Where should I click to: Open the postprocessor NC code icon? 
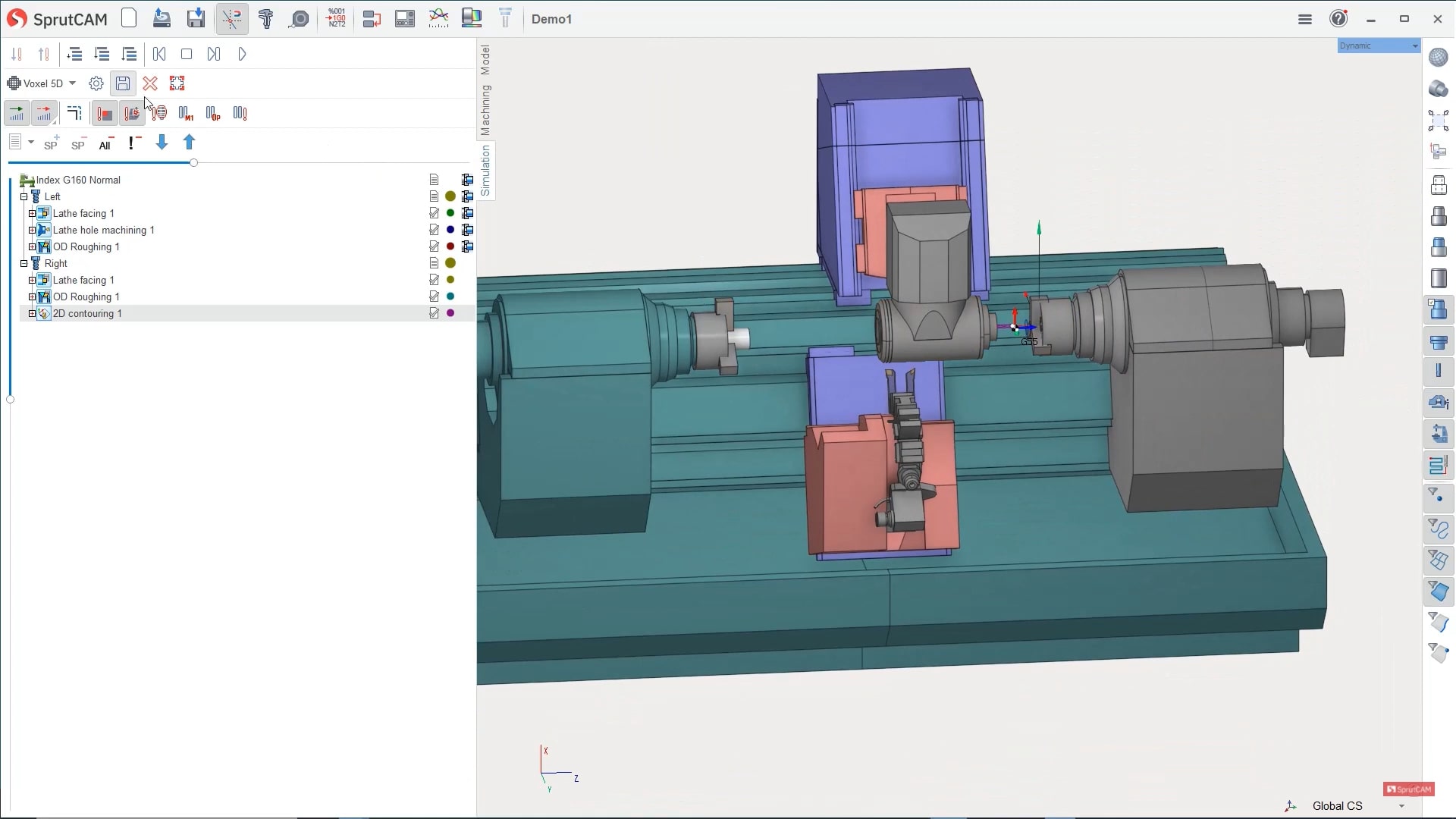[x=336, y=18]
